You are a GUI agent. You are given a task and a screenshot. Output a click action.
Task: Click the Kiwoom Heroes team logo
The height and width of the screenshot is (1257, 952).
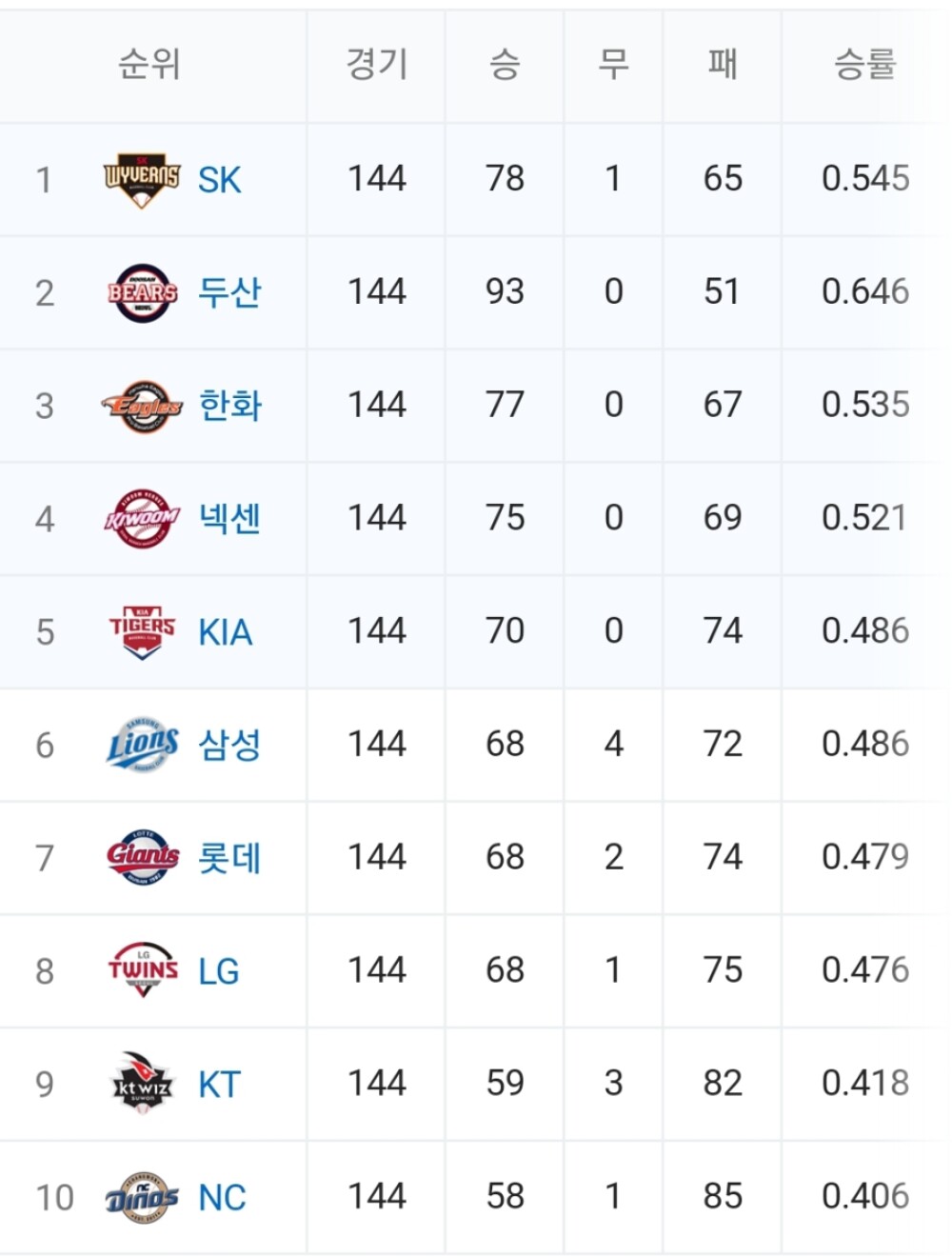[x=142, y=519]
